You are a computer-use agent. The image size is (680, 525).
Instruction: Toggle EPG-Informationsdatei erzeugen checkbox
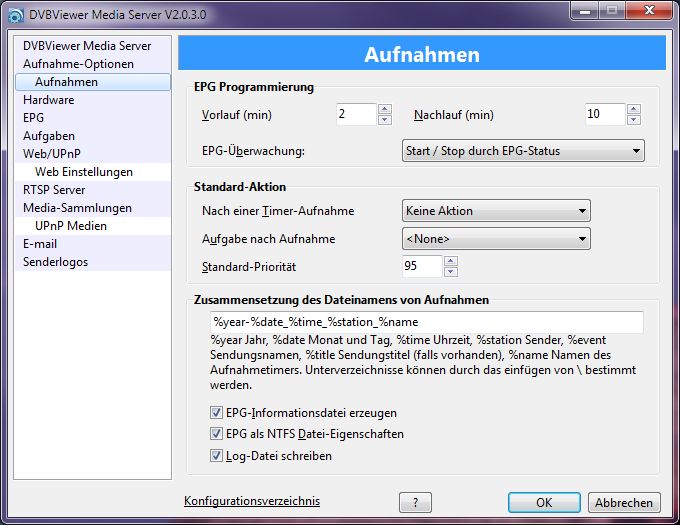pyautogui.click(x=217, y=412)
